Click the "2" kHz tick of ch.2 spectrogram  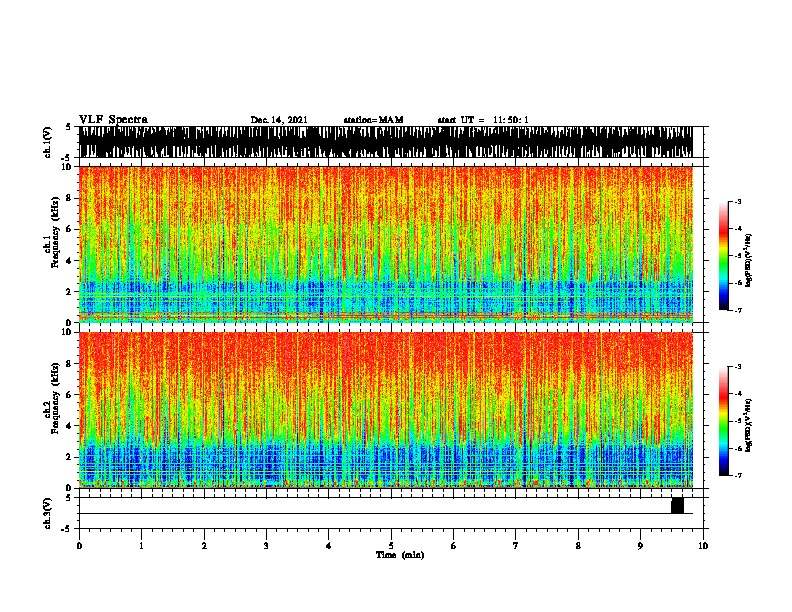[x=70, y=457]
